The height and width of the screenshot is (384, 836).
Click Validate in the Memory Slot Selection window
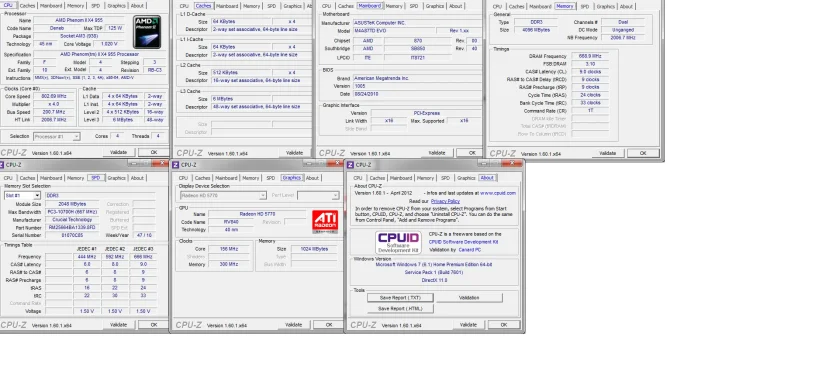point(118,325)
